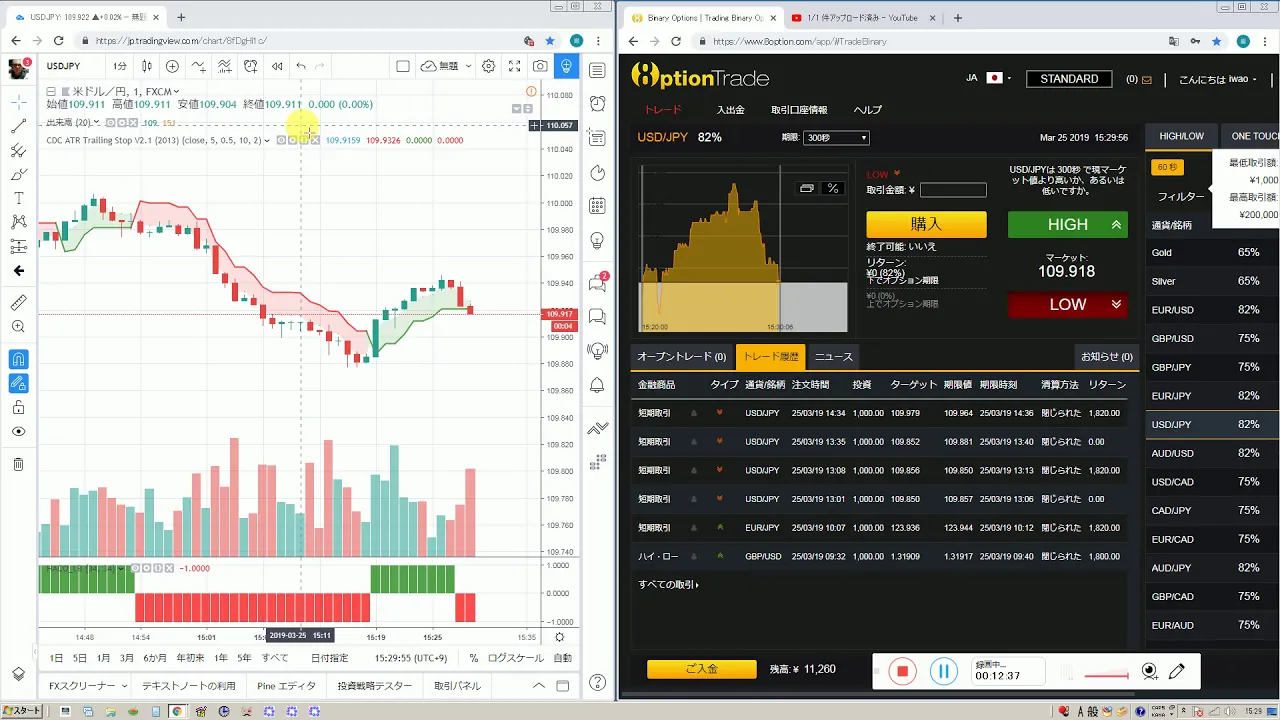Screen dimensions: 1280x720
Task: Expand the FXスクリーナー dropdown arrow
Action: [124, 686]
